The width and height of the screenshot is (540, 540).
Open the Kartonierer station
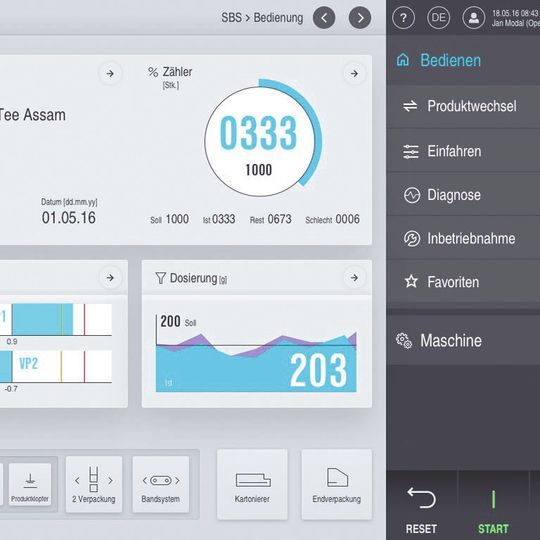tap(252, 484)
